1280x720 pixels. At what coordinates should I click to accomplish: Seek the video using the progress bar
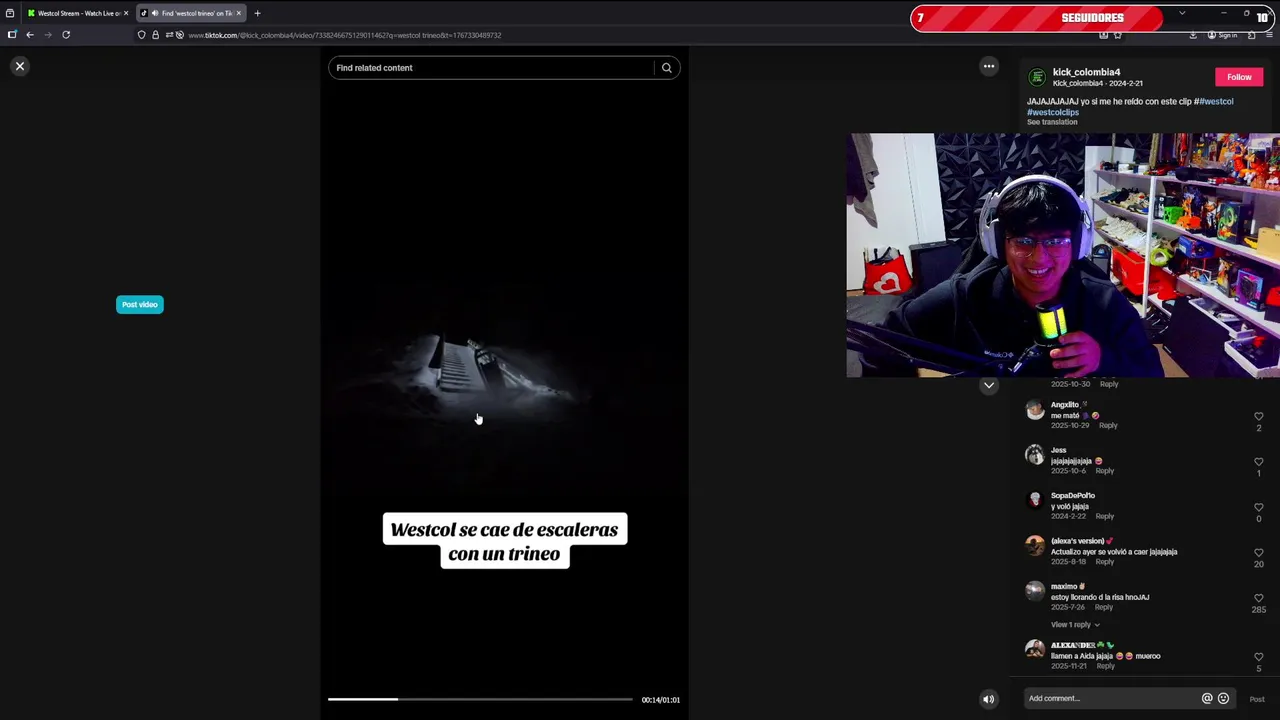click(480, 699)
